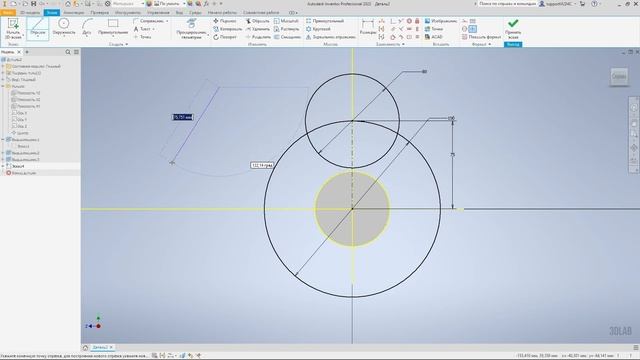The width and height of the screenshot is (640, 360).
Task: Select the Circle (Окружность) tool
Action: pyautogui.click(x=64, y=28)
